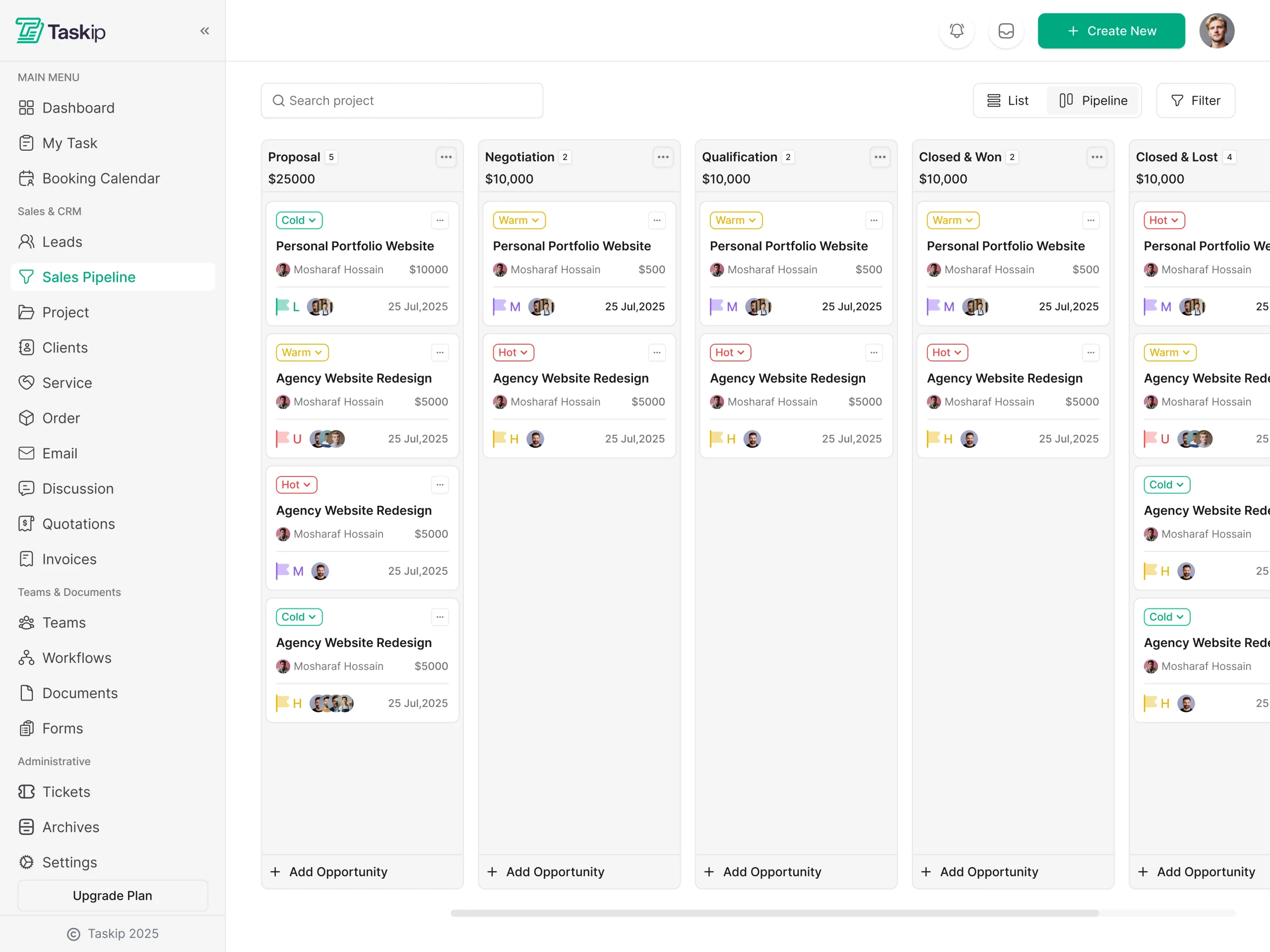Image resolution: width=1270 pixels, height=952 pixels.
Task: Switch to List view
Action: (x=1008, y=101)
